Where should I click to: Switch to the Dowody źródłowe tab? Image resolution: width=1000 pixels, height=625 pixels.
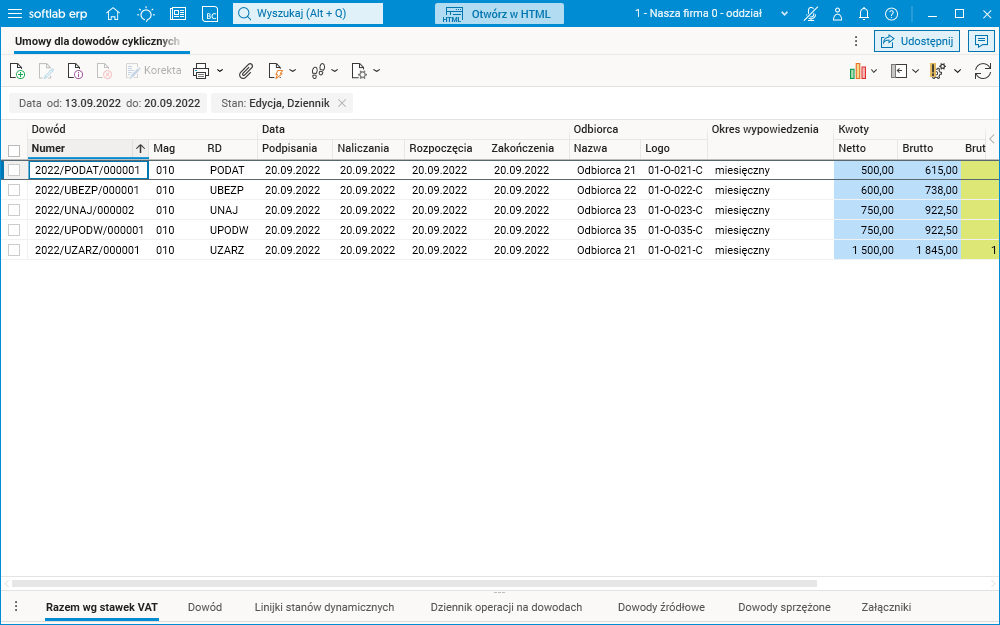coord(661,607)
